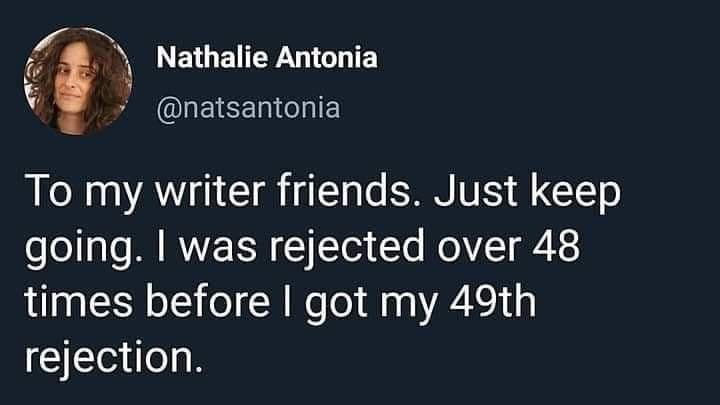Open the @natsantonia handle link

coord(249,104)
